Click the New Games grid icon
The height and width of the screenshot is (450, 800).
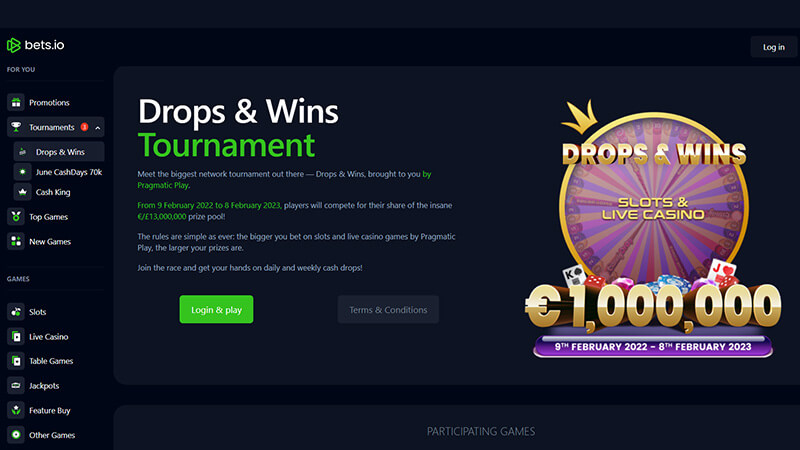pos(16,241)
